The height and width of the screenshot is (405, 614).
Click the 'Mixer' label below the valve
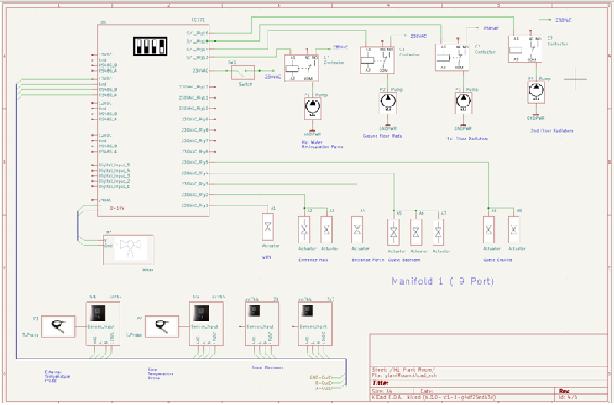(148, 270)
